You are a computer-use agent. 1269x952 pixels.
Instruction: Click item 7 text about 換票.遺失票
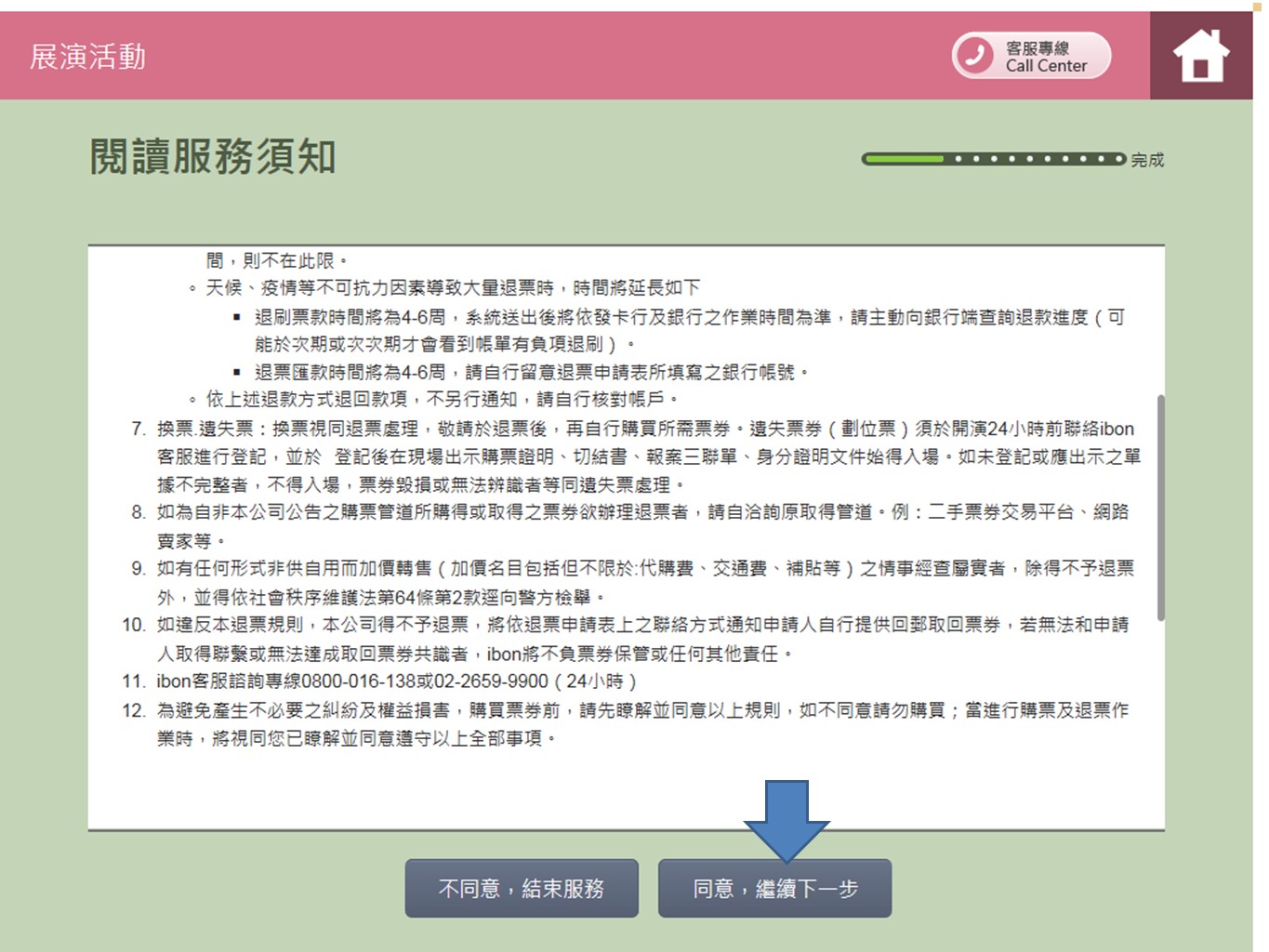click(x=648, y=456)
